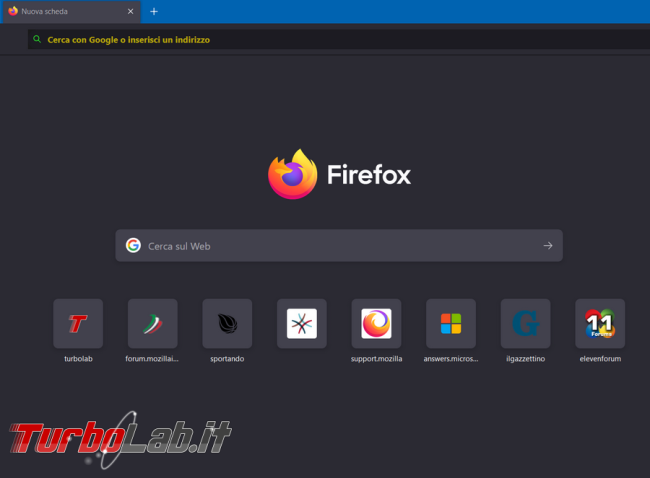Click the support.mozilla label text
The width and height of the screenshot is (650, 478).
click(376, 359)
